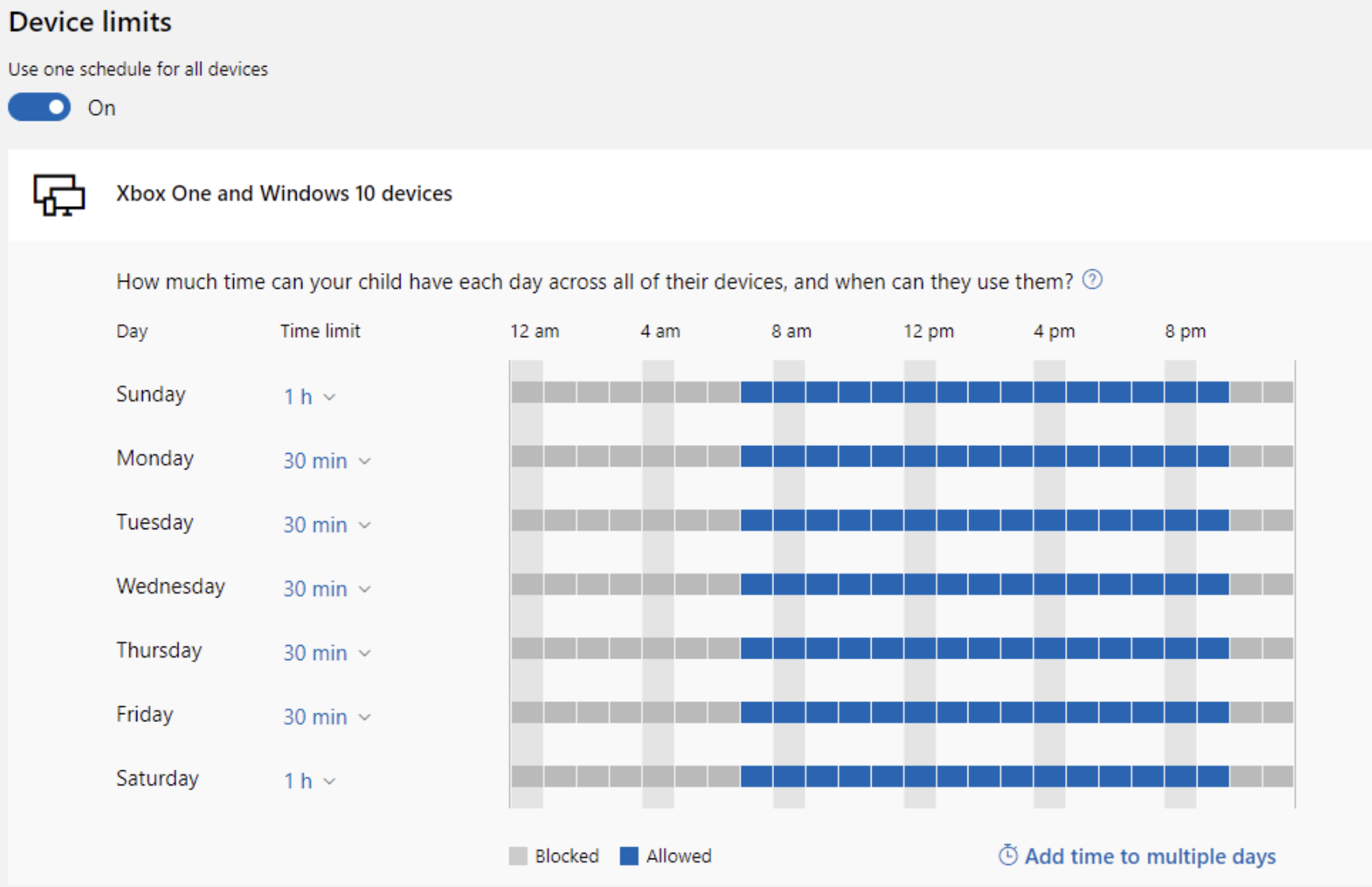Click the clock icon beside Add time

coord(1007,855)
